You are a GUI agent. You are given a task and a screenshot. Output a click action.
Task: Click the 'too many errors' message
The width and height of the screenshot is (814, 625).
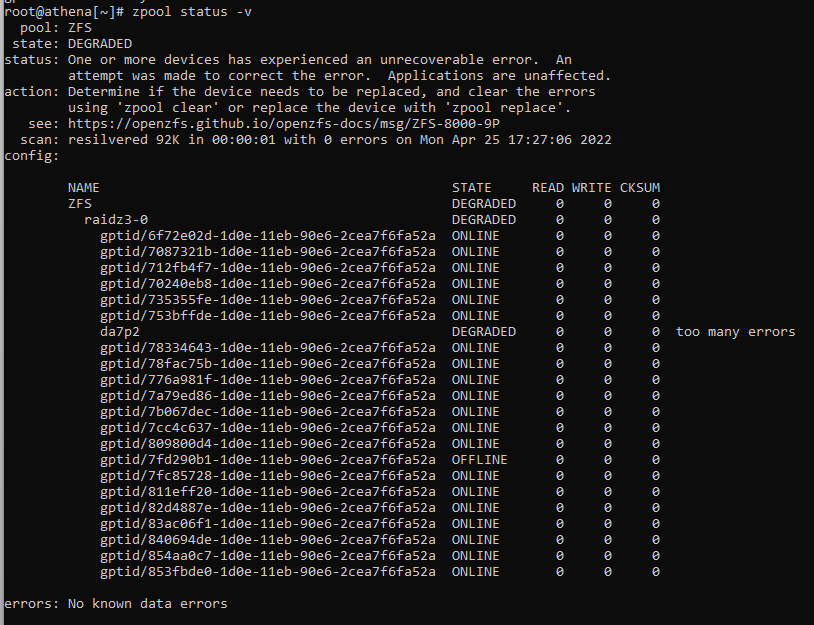(x=735, y=332)
